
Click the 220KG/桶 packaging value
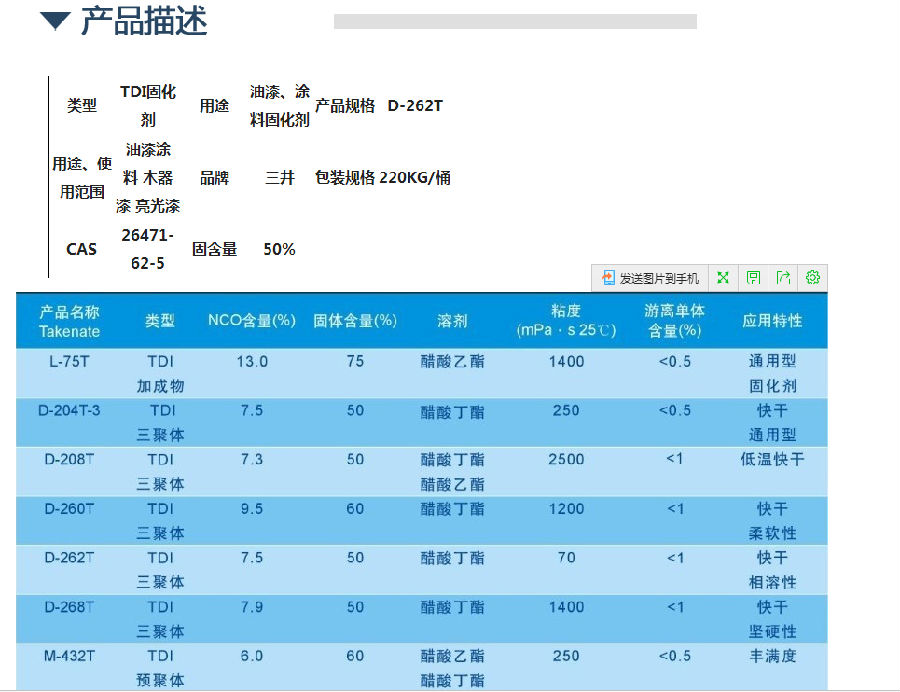click(x=415, y=178)
